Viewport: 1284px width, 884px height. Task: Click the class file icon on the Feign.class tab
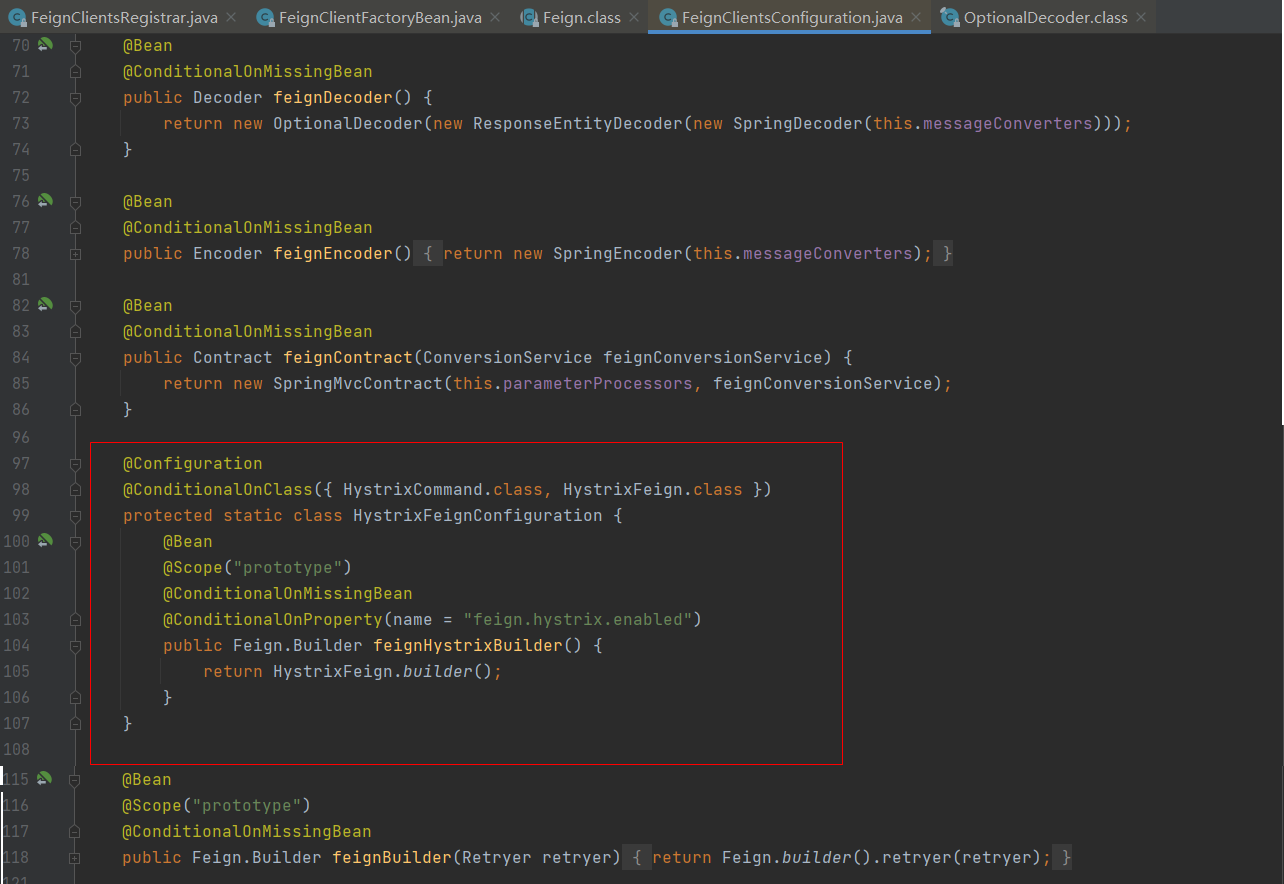pos(528,18)
